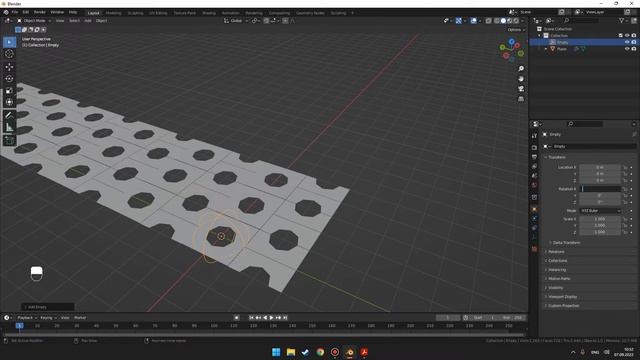Click the viewport zoom magnifier icon
Screen dimensions: 640x360
pyautogui.click(x=521, y=69)
